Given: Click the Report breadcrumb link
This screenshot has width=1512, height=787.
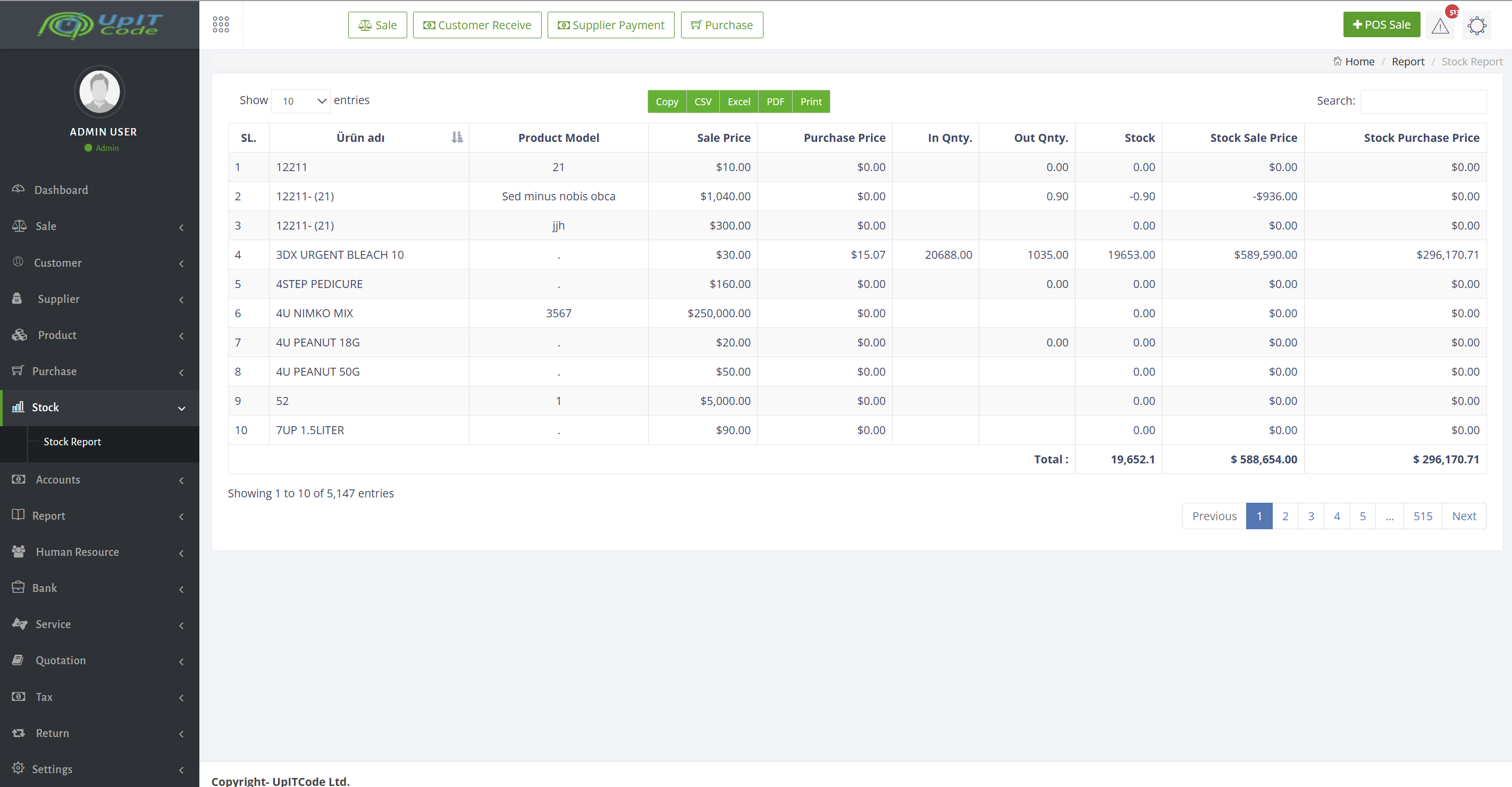Looking at the screenshot, I should click(x=1407, y=62).
